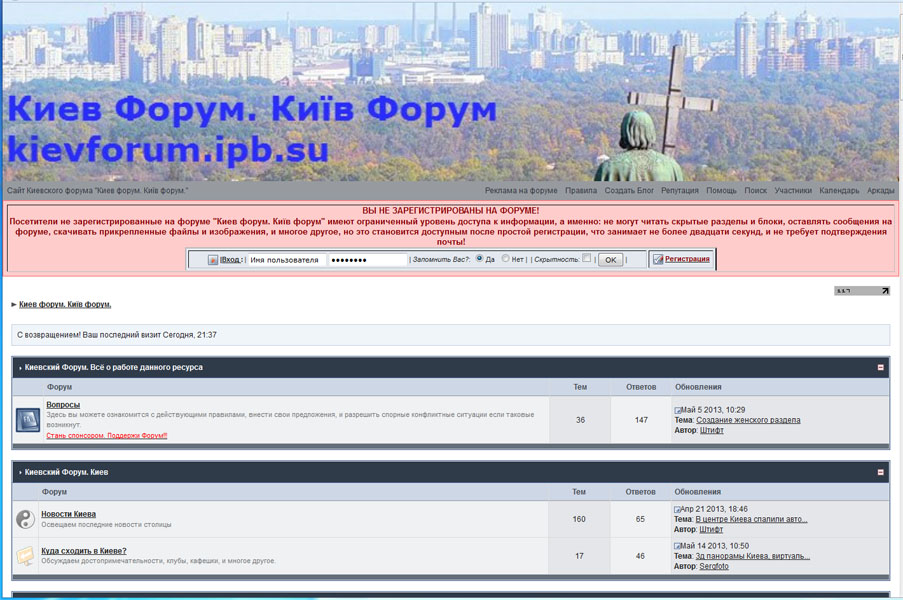The height and width of the screenshot is (600, 903).
Task: Collapse the 'Киевский Форум. Киев' category
Action: pyautogui.click(x=880, y=472)
